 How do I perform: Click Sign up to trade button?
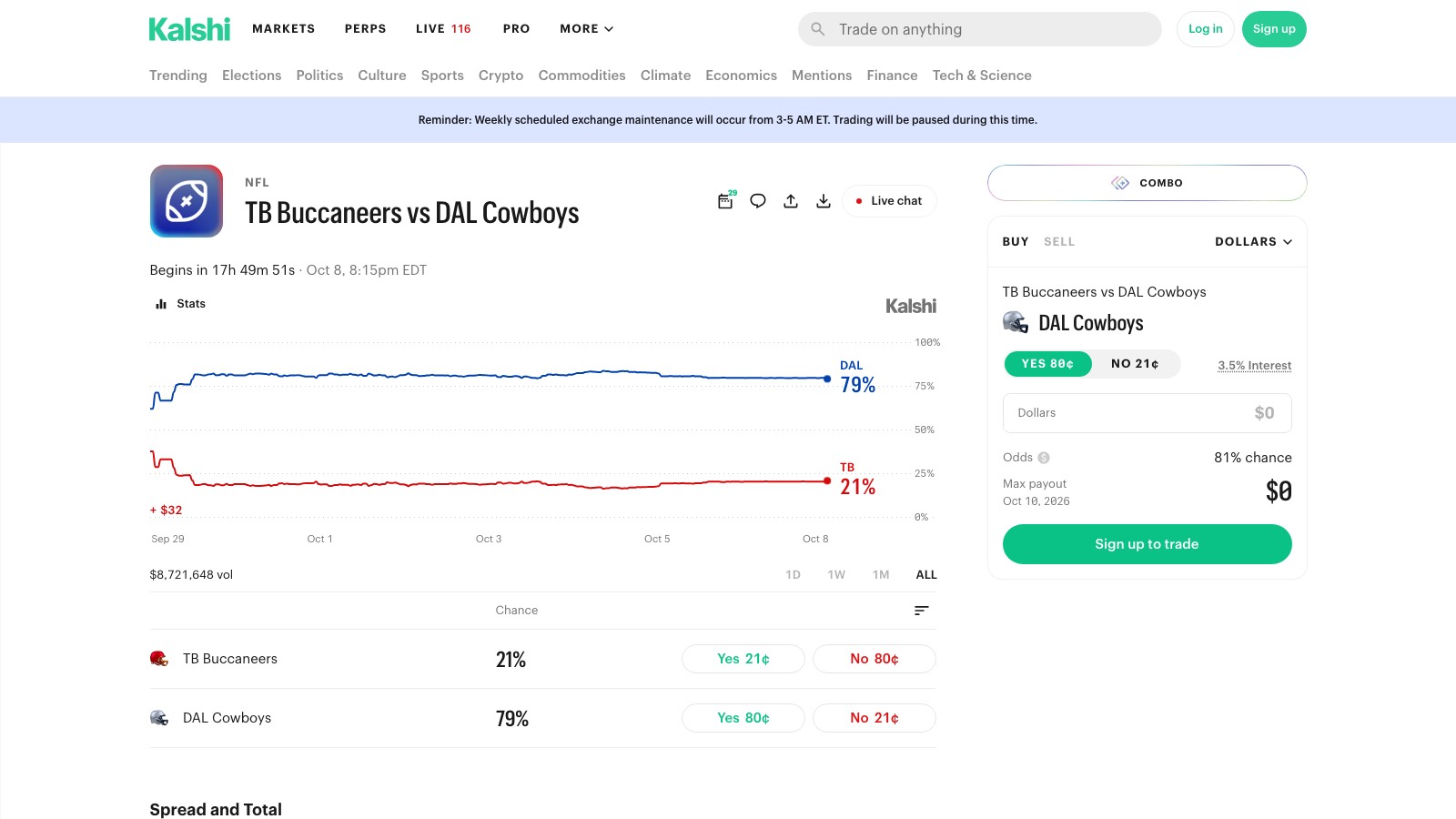click(1148, 544)
